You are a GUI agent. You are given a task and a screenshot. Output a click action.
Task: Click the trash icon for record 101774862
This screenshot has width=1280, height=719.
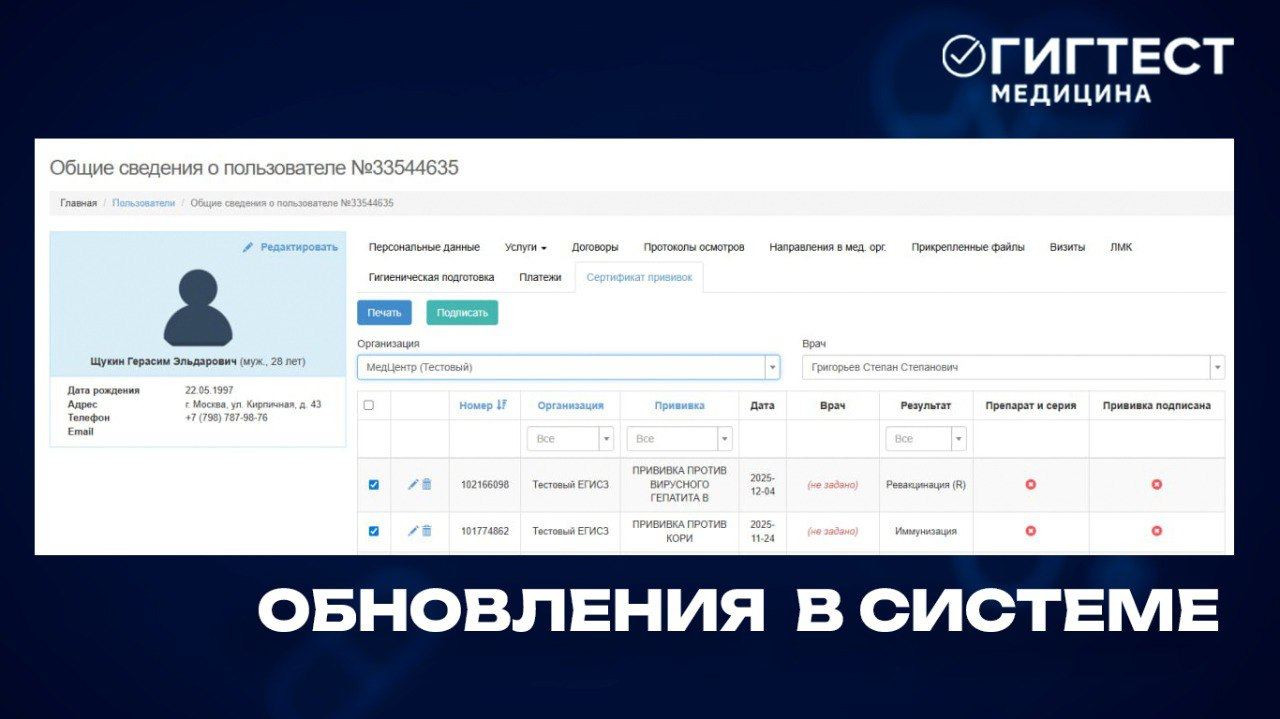(x=425, y=531)
